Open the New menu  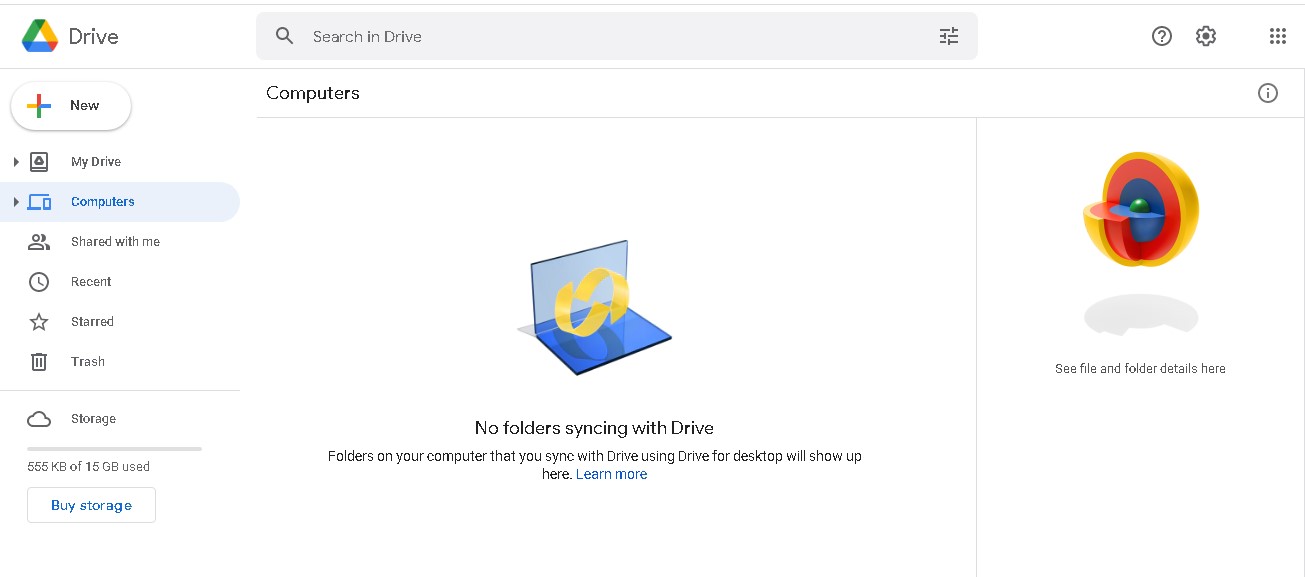tap(70, 105)
